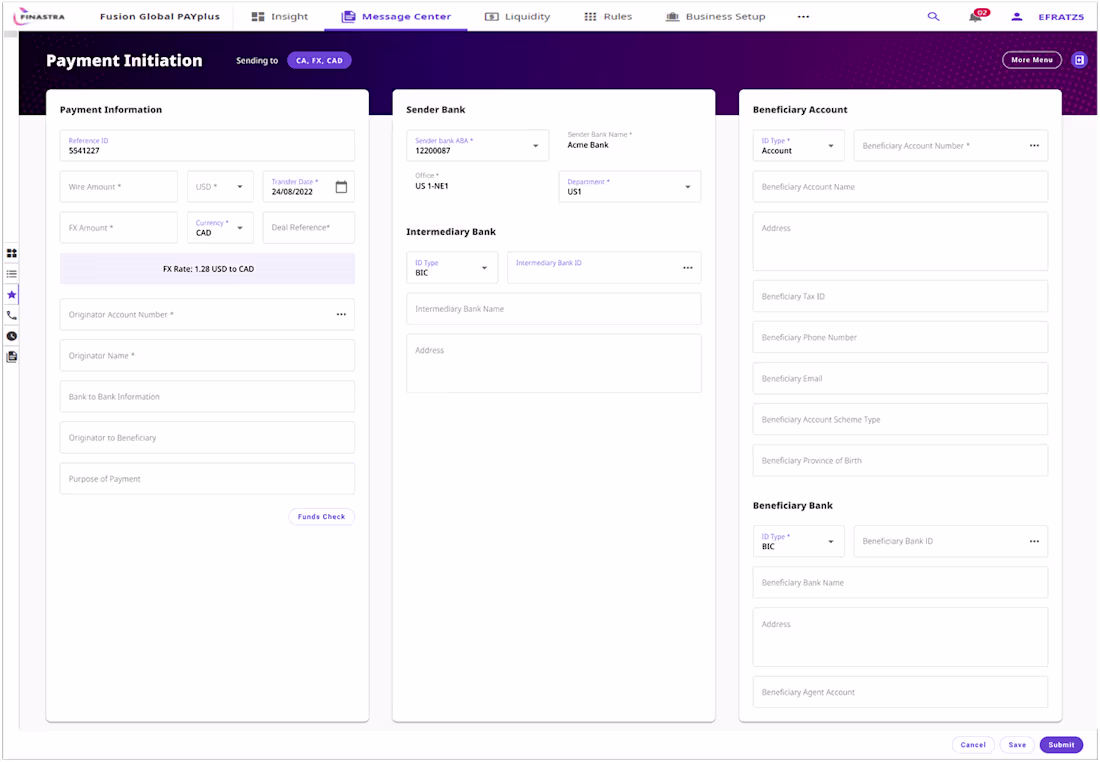Viewport: 1100px width, 762px height.
Task: Click the document icon in left sidebar
Action: [11, 356]
